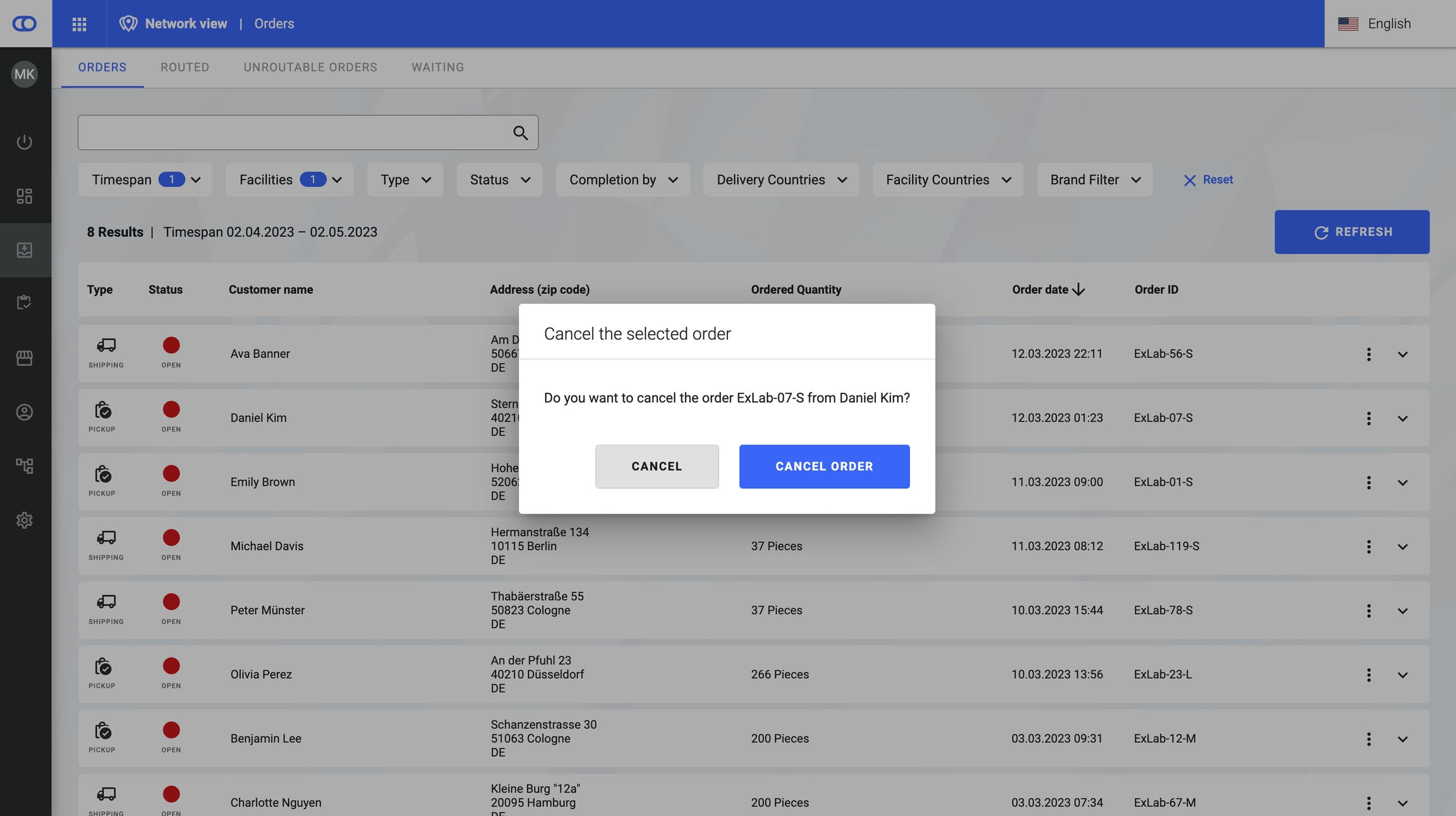Open the Unroutable Orders tab
The image size is (1456, 816).
tap(310, 68)
